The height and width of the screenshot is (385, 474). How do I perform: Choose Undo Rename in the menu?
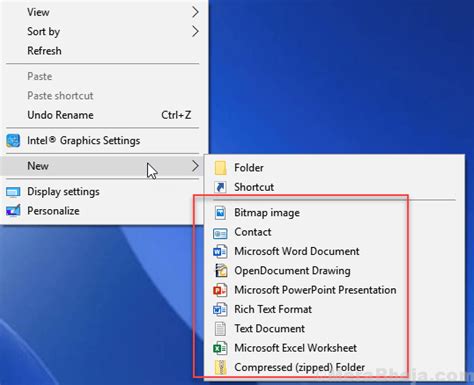103,115
